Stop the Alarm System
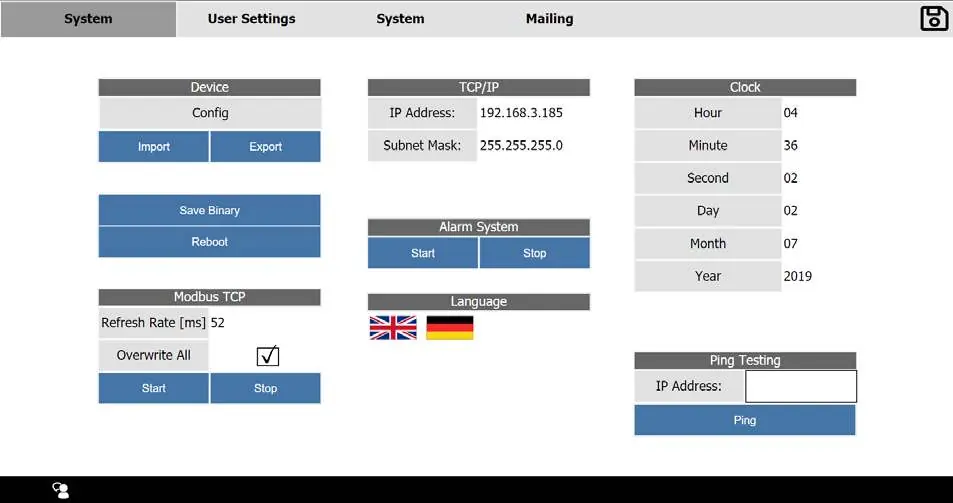This screenshot has width=953, height=503. [x=535, y=253]
